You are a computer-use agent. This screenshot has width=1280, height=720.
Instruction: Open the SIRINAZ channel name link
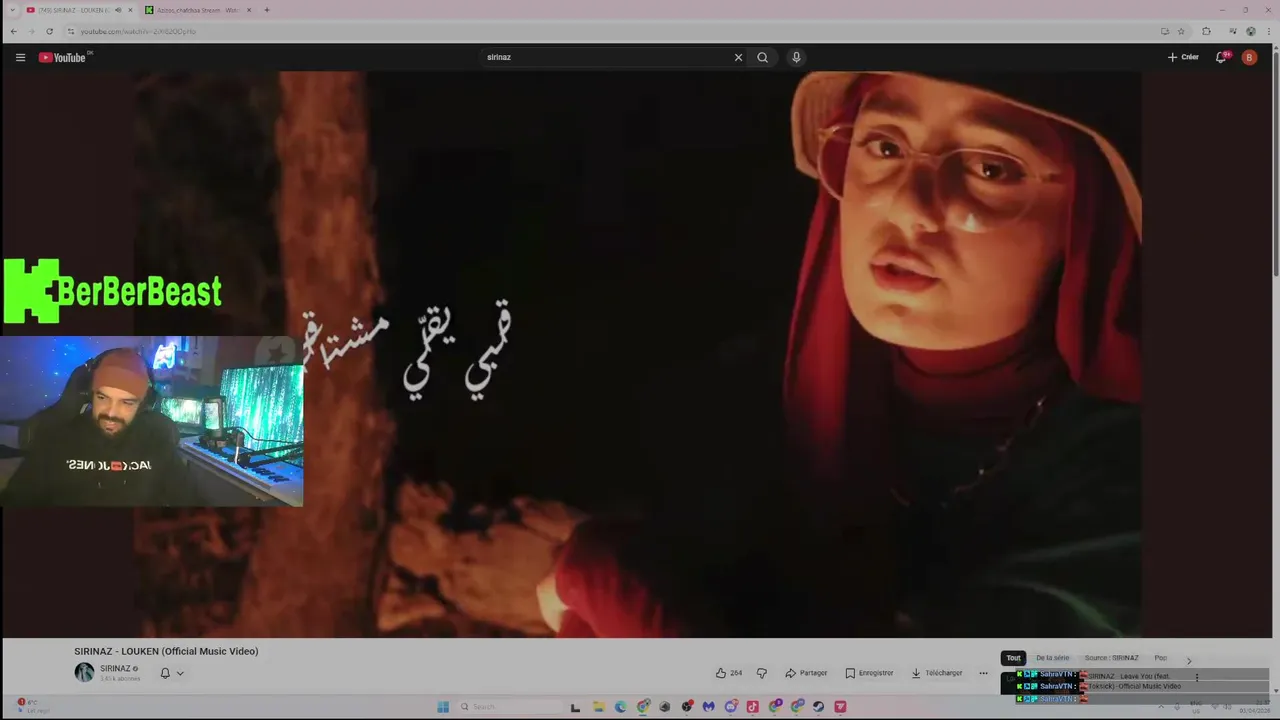(x=115, y=668)
